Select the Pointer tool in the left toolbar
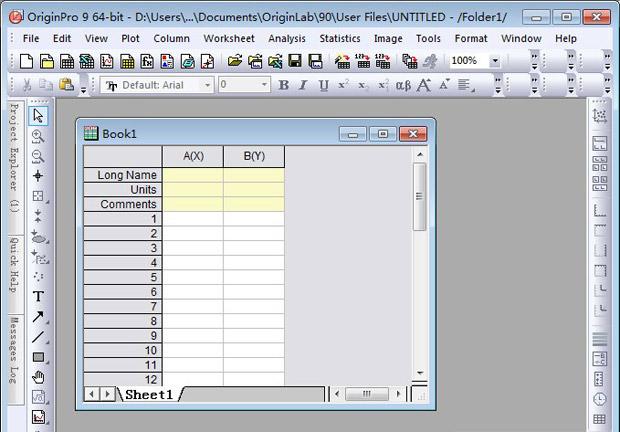 click(x=38, y=116)
